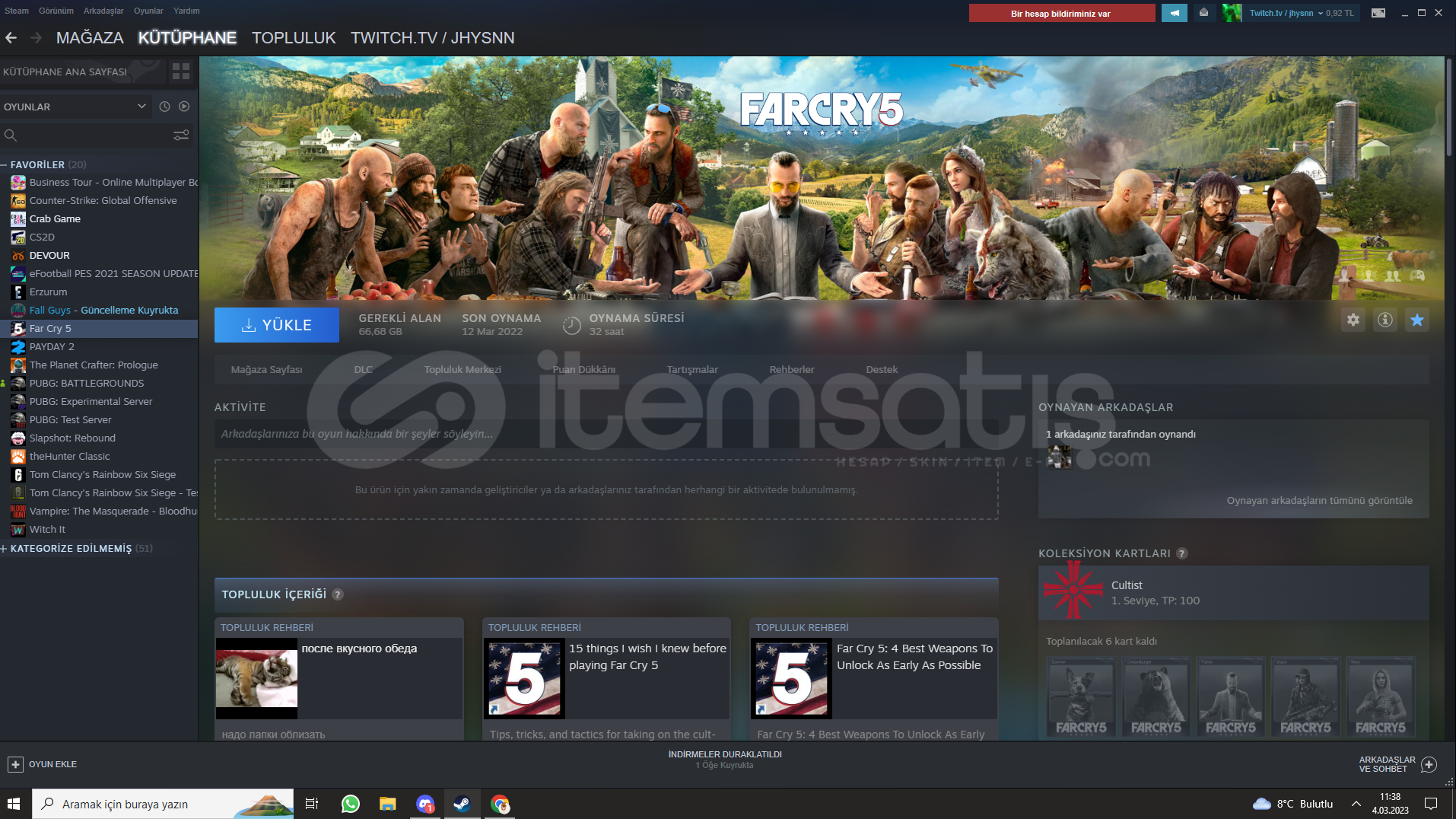1456x819 pixels.
Task: Open Far Cry 5 settings gear
Action: click(x=1353, y=320)
